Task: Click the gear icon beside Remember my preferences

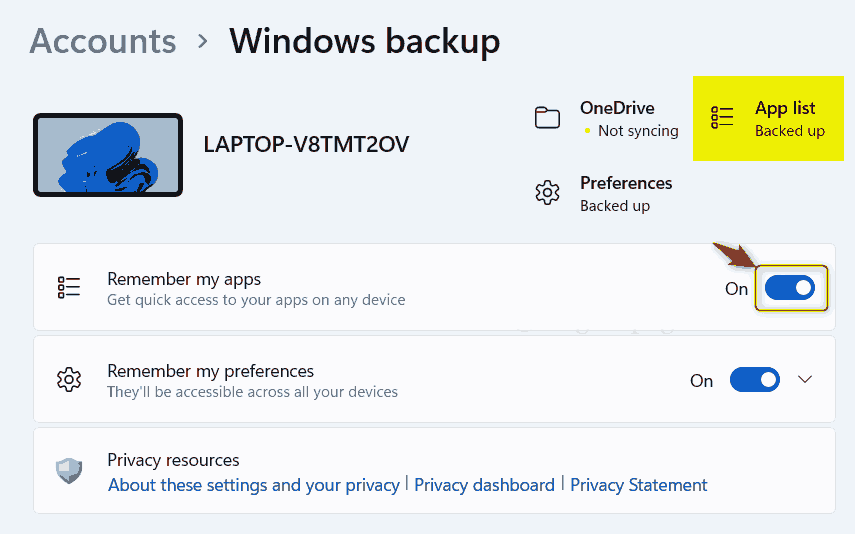Action: (x=69, y=380)
